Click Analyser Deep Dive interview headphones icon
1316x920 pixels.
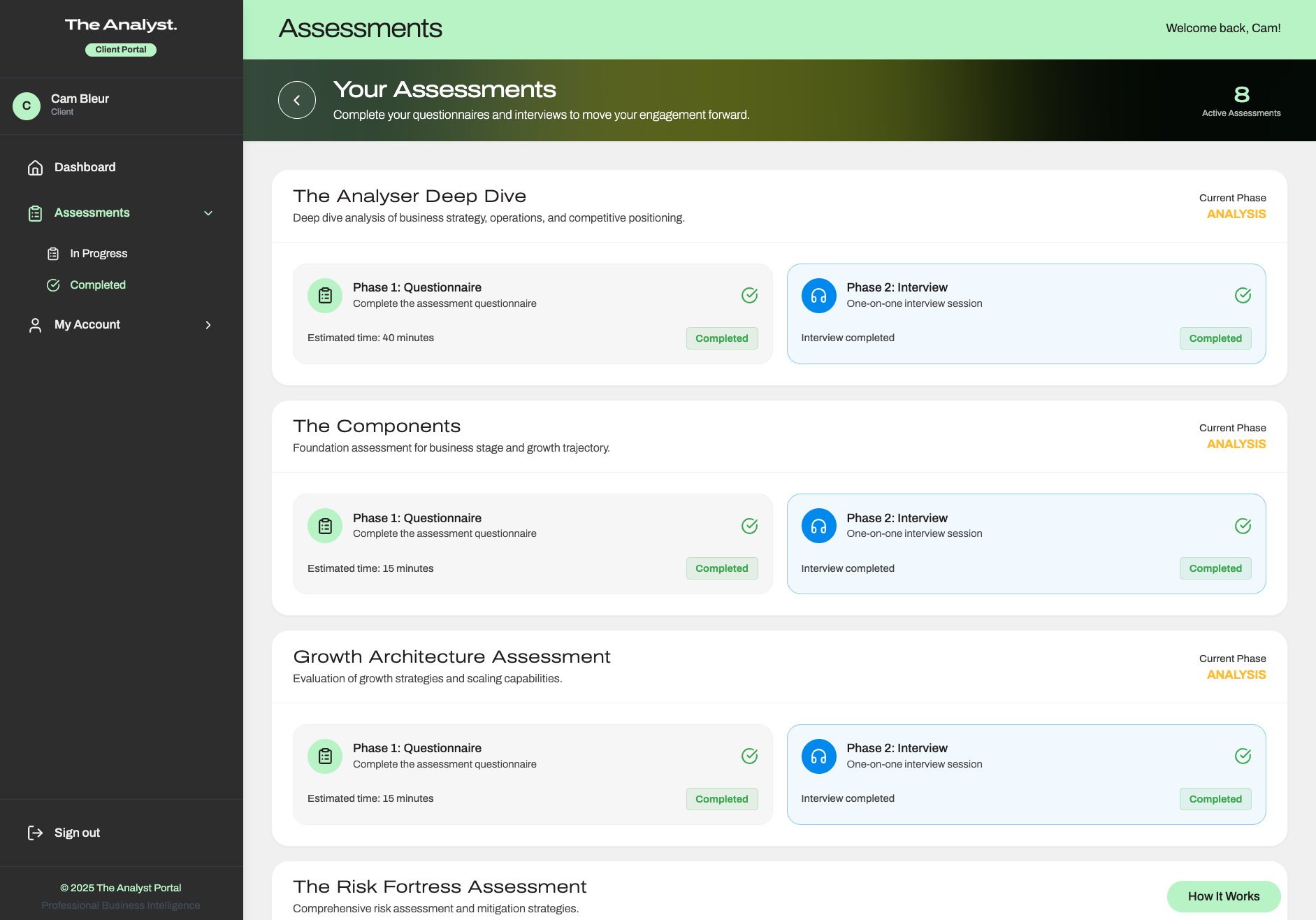point(818,296)
